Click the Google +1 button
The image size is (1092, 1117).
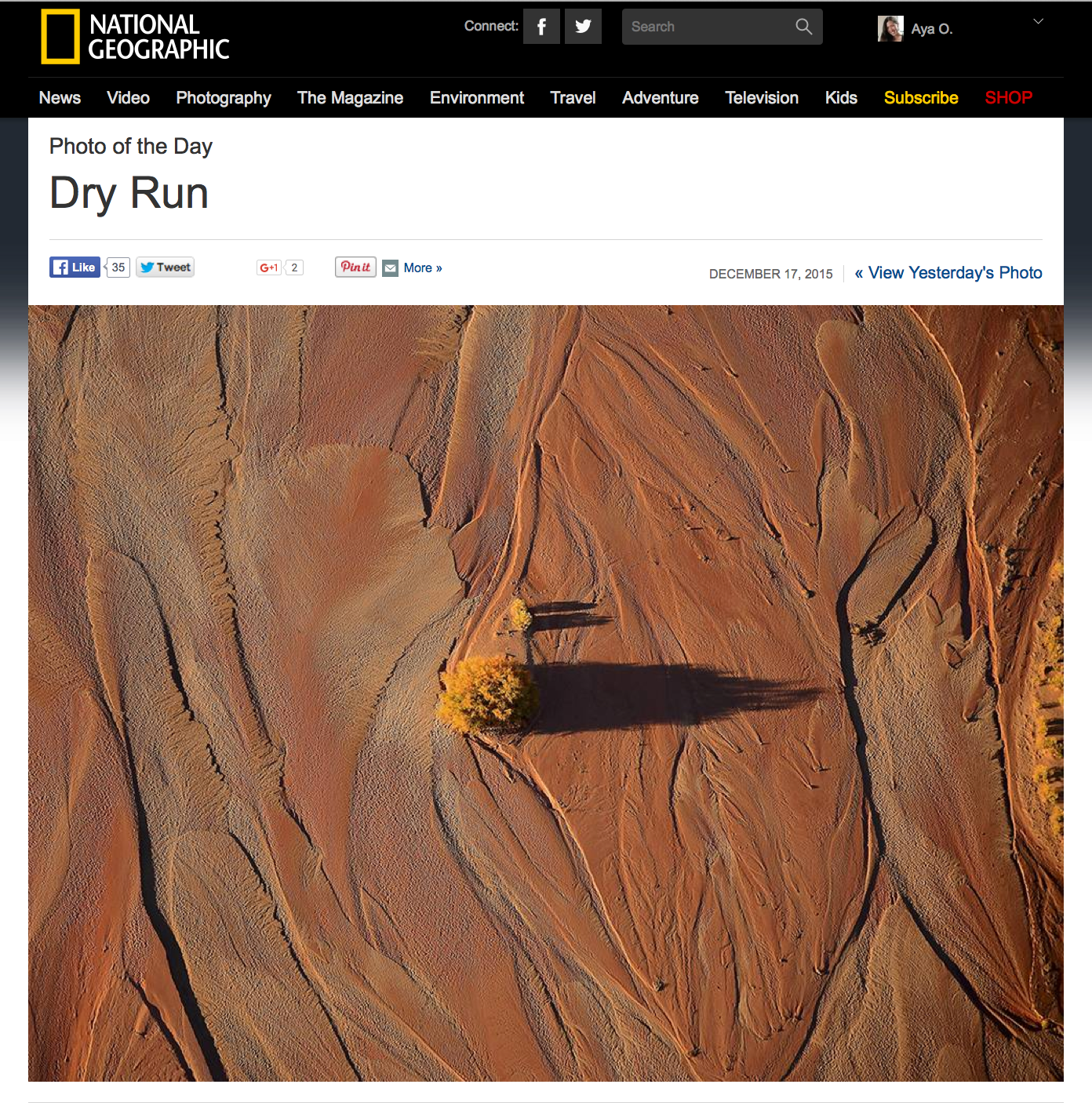(269, 267)
